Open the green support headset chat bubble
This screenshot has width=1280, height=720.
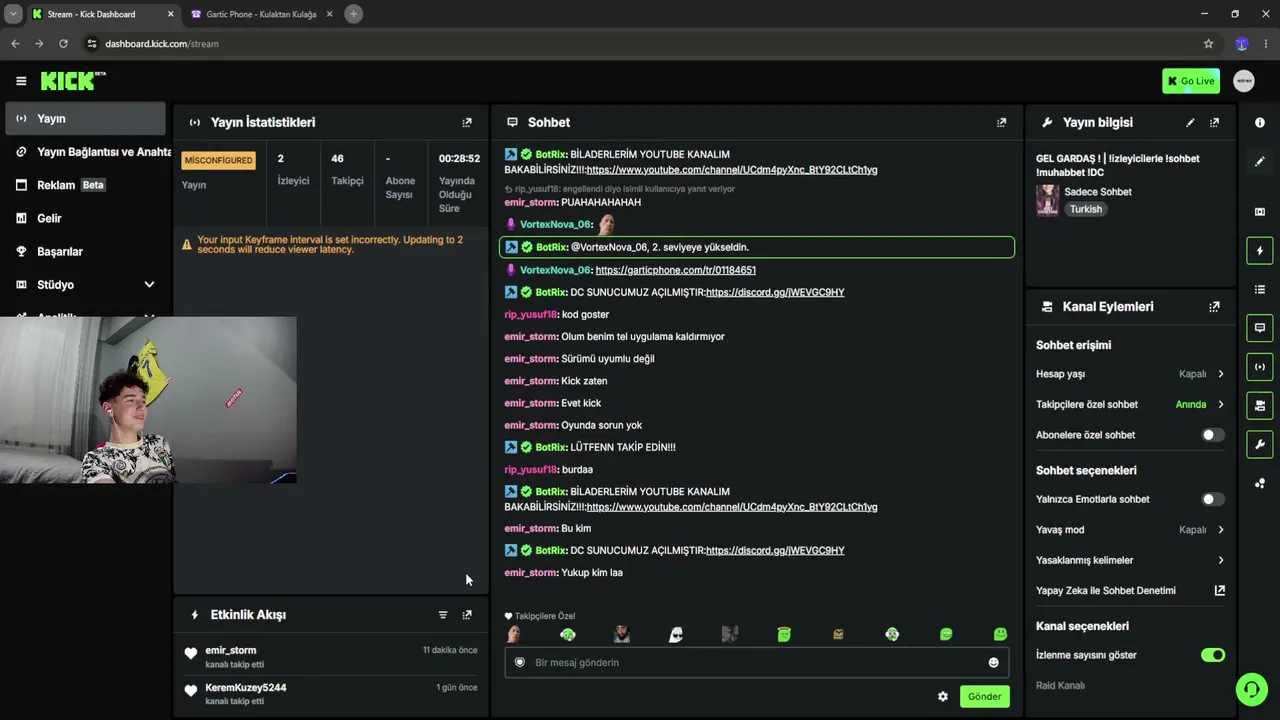1251,689
